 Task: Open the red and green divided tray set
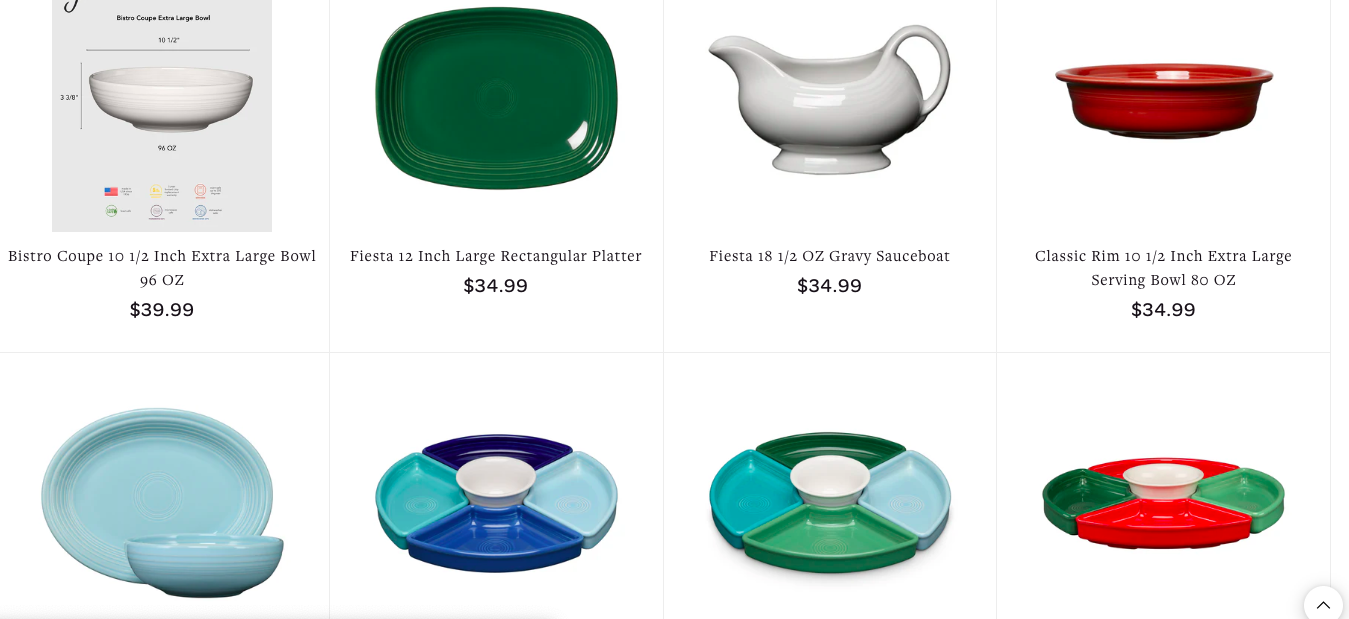tap(1163, 503)
